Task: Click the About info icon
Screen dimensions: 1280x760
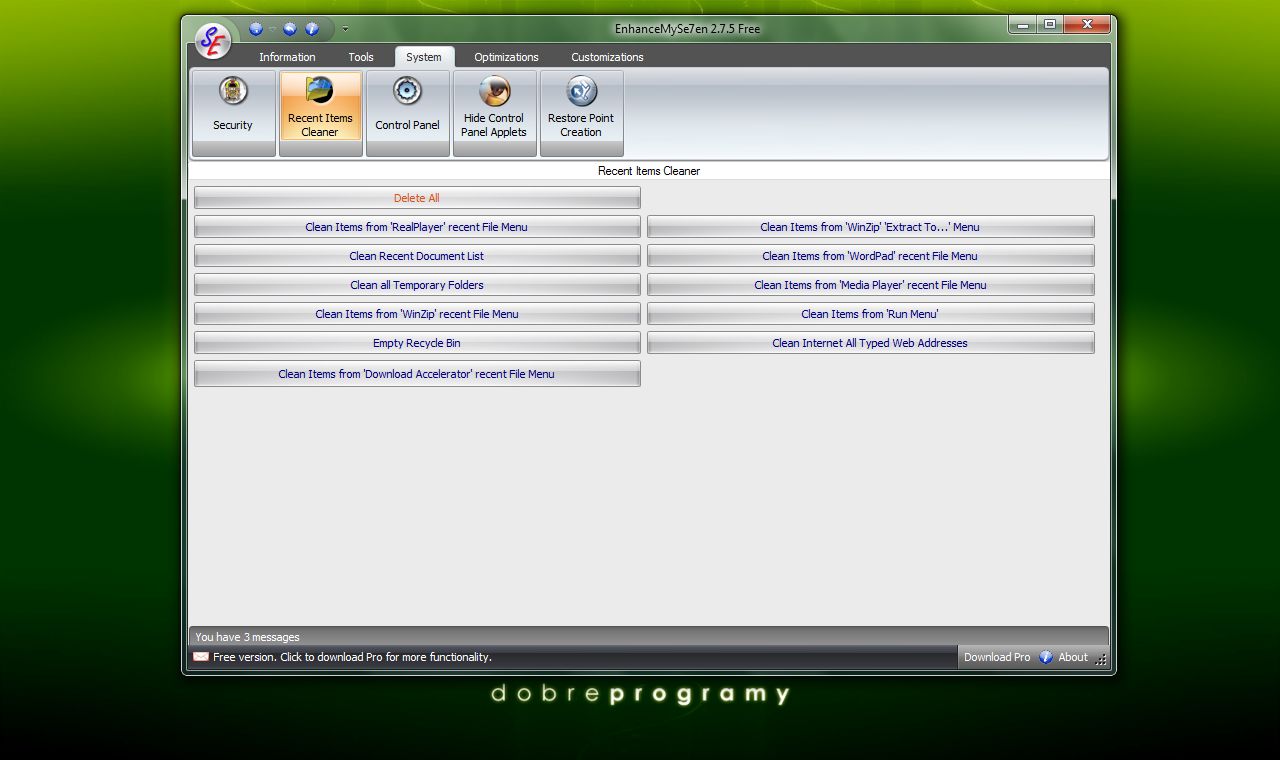Action: point(1046,657)
